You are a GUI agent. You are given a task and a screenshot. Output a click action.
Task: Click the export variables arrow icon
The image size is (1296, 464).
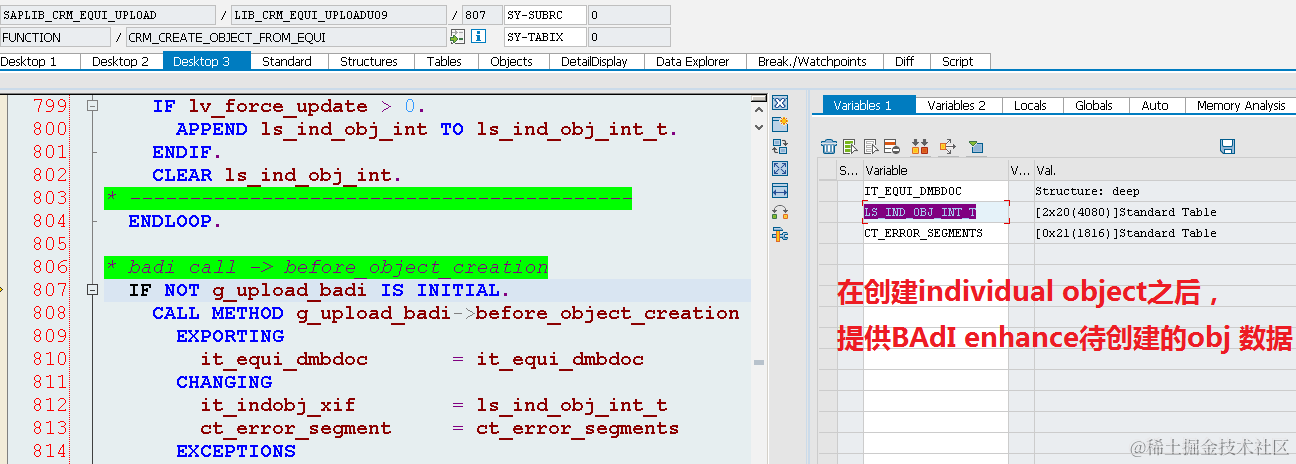pyautogui.click(x=947, y=147)
